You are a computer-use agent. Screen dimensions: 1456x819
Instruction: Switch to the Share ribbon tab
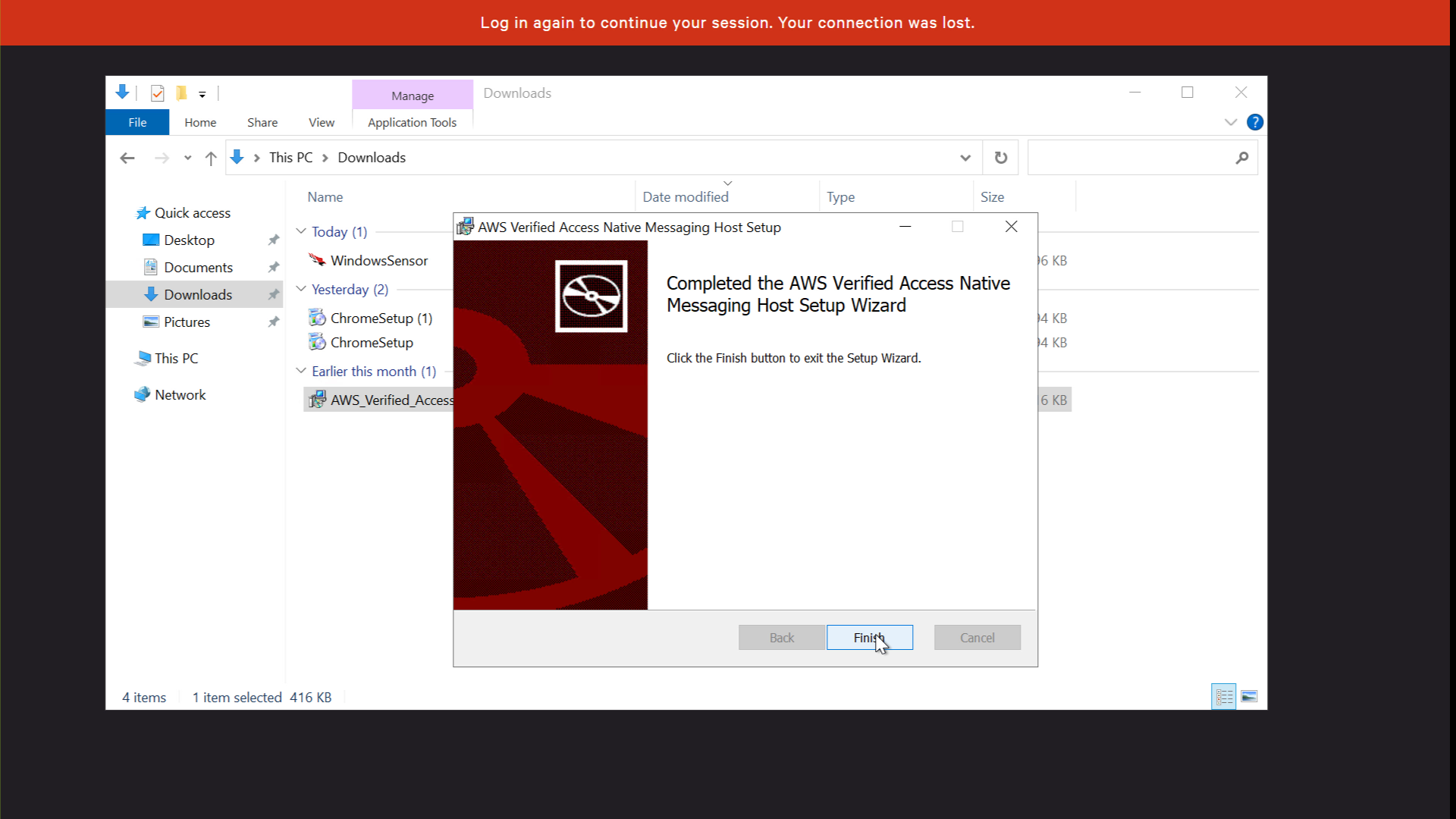[262, 122]
